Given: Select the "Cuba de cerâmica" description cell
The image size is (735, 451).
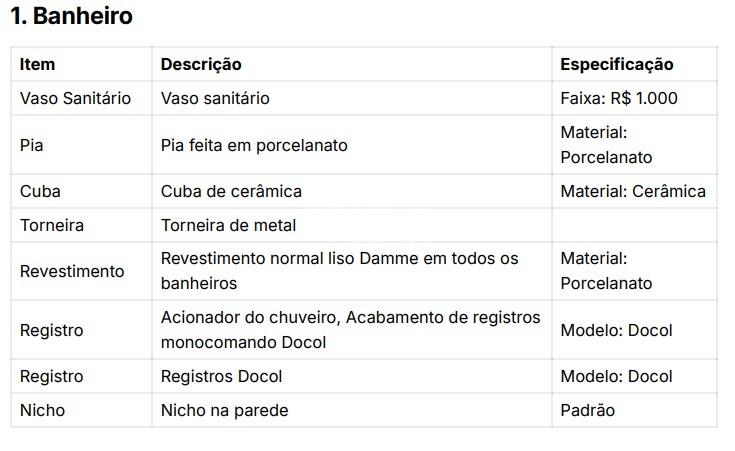Looking at the screenshot, I should tap(231, 191).
